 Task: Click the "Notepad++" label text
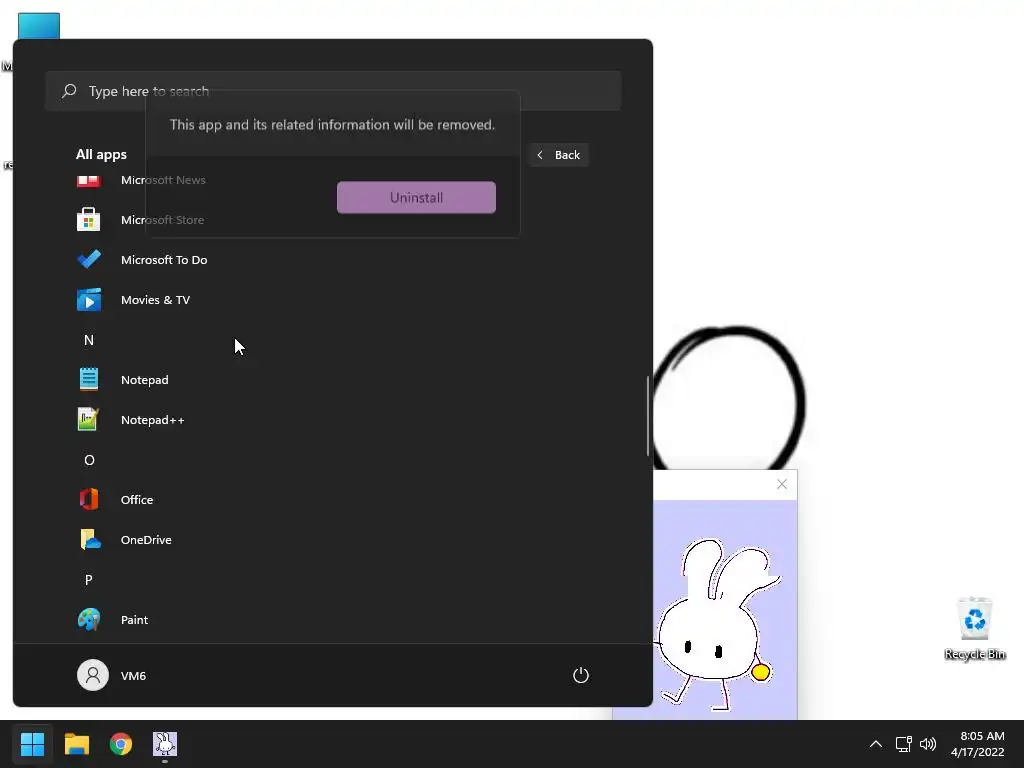coord(153,420)
